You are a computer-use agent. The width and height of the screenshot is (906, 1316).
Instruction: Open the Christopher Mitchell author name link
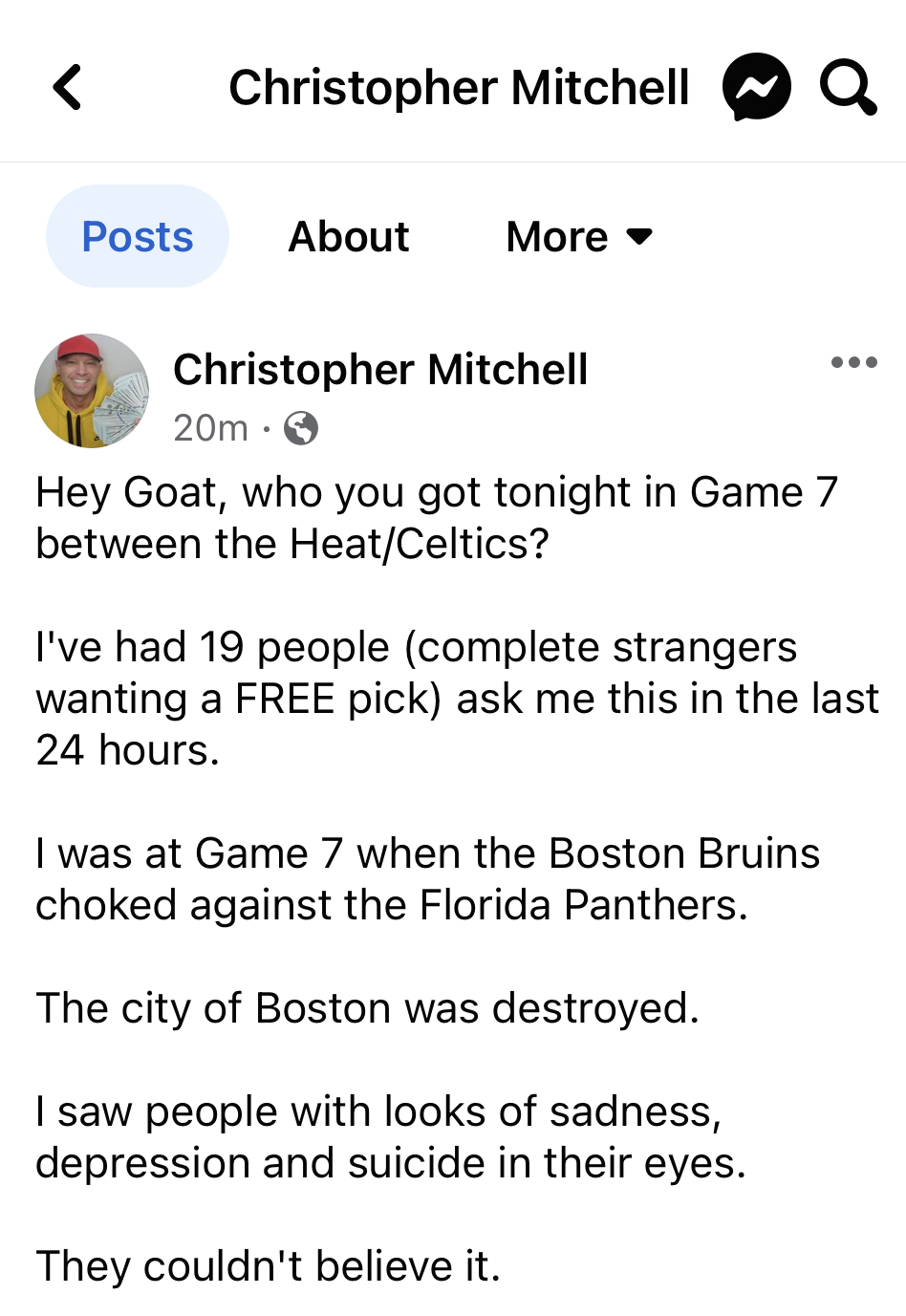point(380,370)
